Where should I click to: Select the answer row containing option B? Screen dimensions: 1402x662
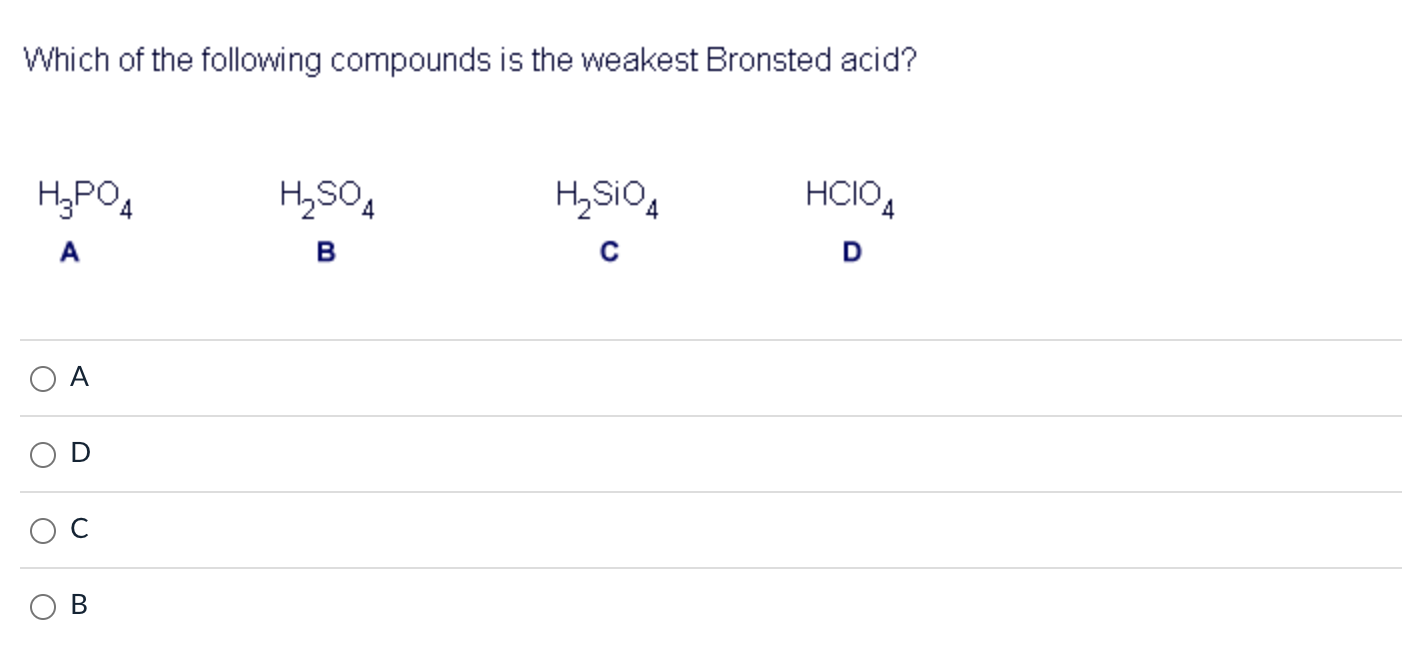pos(400,605)
